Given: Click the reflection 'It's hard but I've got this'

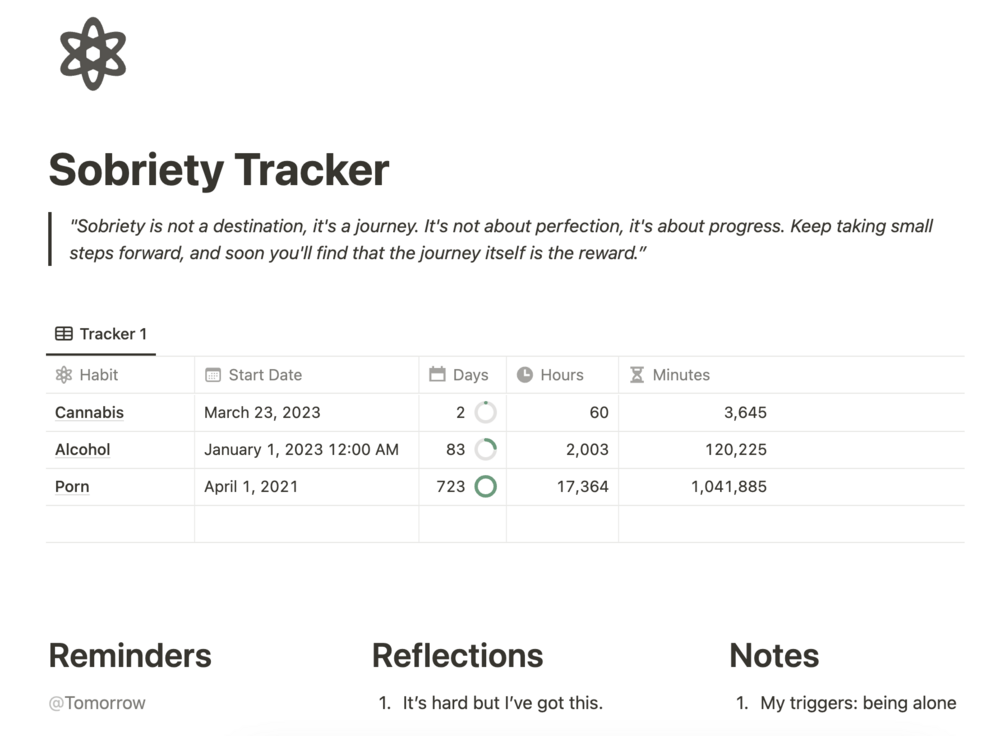Looking at the screenshot, I should 502,703.
